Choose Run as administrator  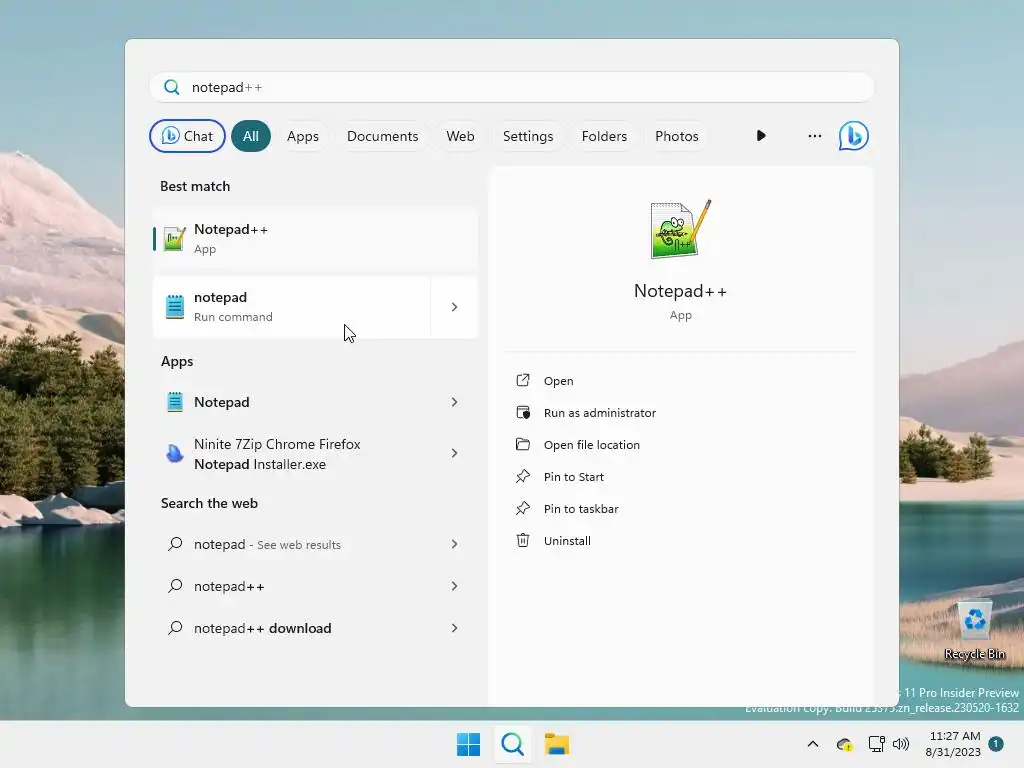(x=600, y=413)
